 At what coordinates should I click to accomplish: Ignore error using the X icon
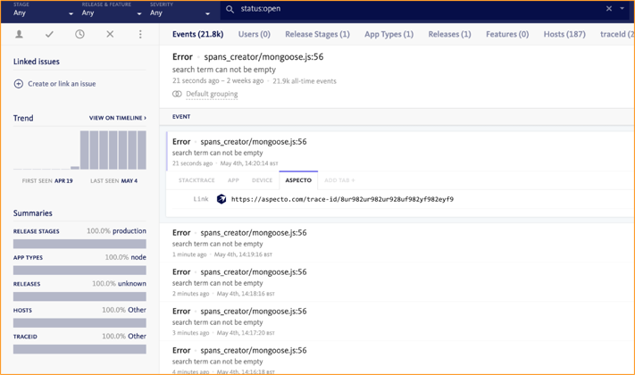pos(110,34)
